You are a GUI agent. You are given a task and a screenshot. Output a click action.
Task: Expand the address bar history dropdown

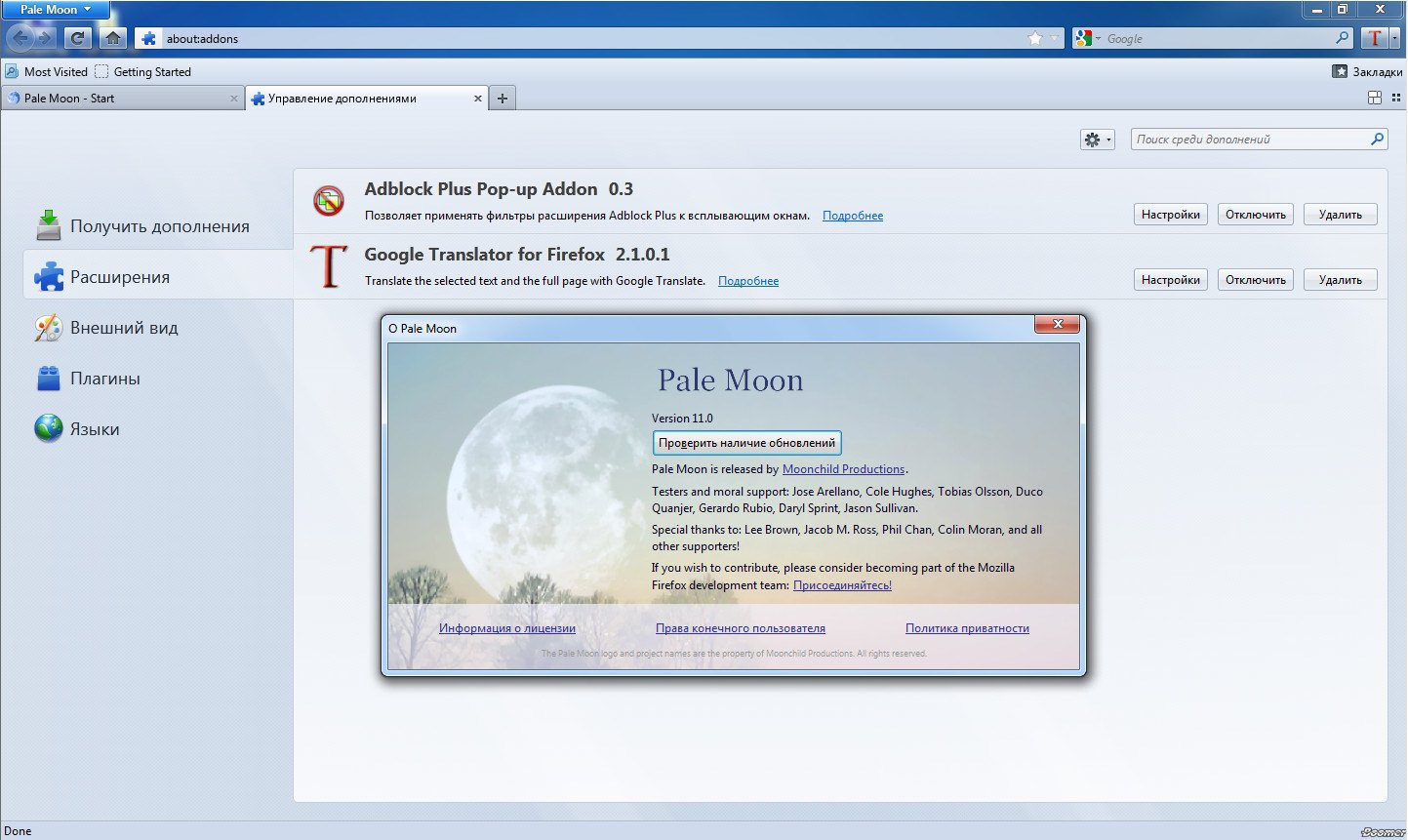(1054, 39)
